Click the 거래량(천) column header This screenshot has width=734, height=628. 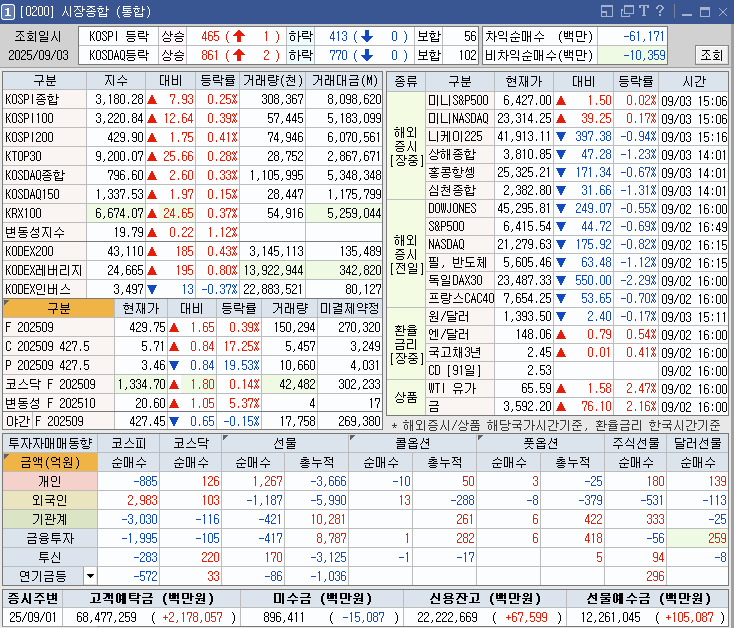point(273,80)
